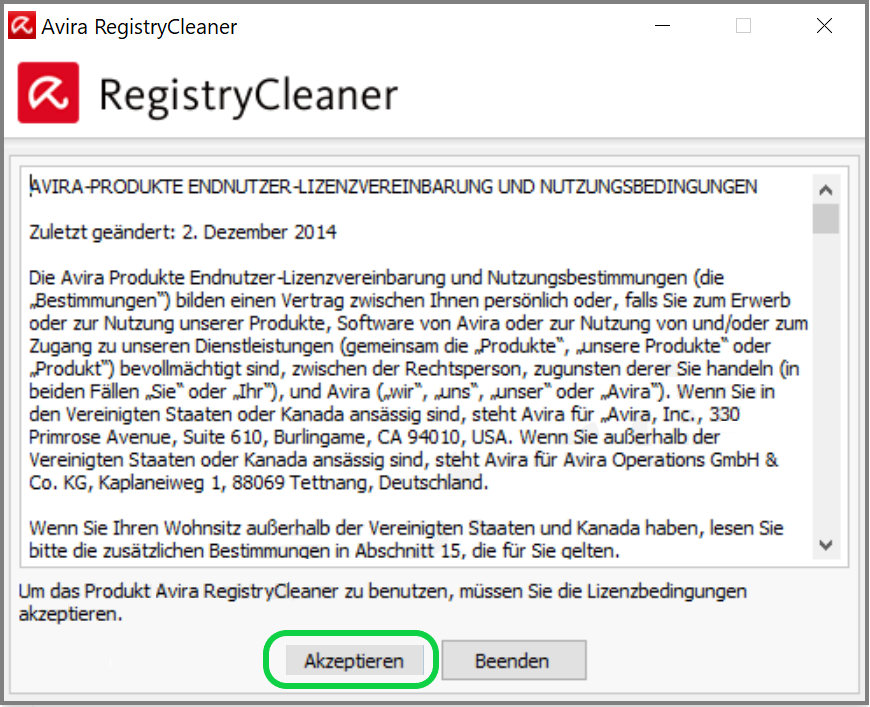Screen dimensions: 870x707
Task: Click the 'Avira RegistryCleaner' window title text
Action: 139,27
